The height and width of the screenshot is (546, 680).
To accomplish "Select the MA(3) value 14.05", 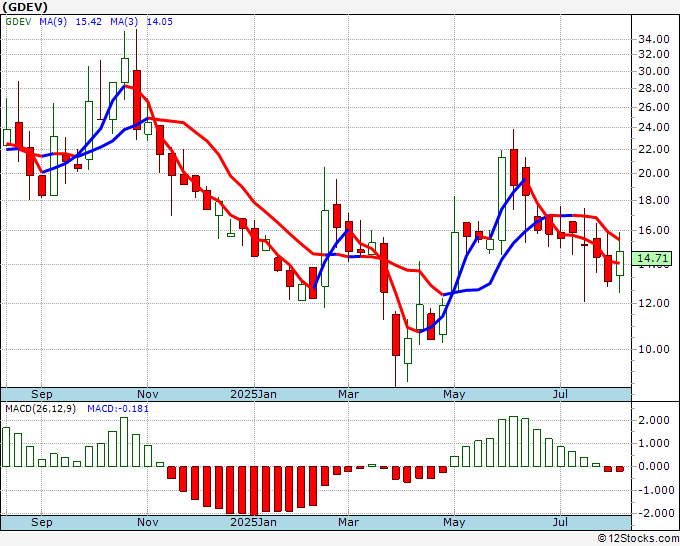I will pos(160,22).
